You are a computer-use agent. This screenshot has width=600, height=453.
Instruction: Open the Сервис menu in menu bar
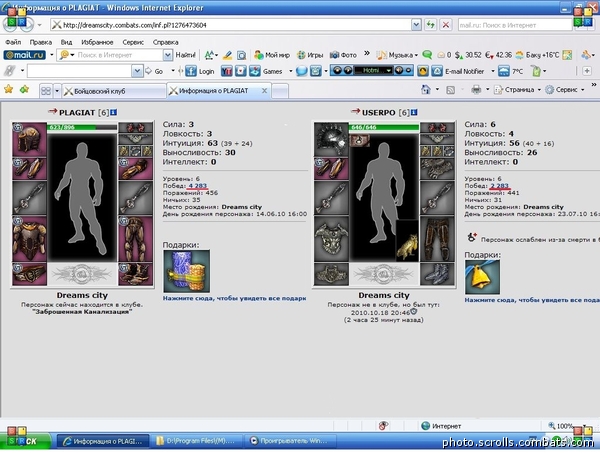point(133,42)
